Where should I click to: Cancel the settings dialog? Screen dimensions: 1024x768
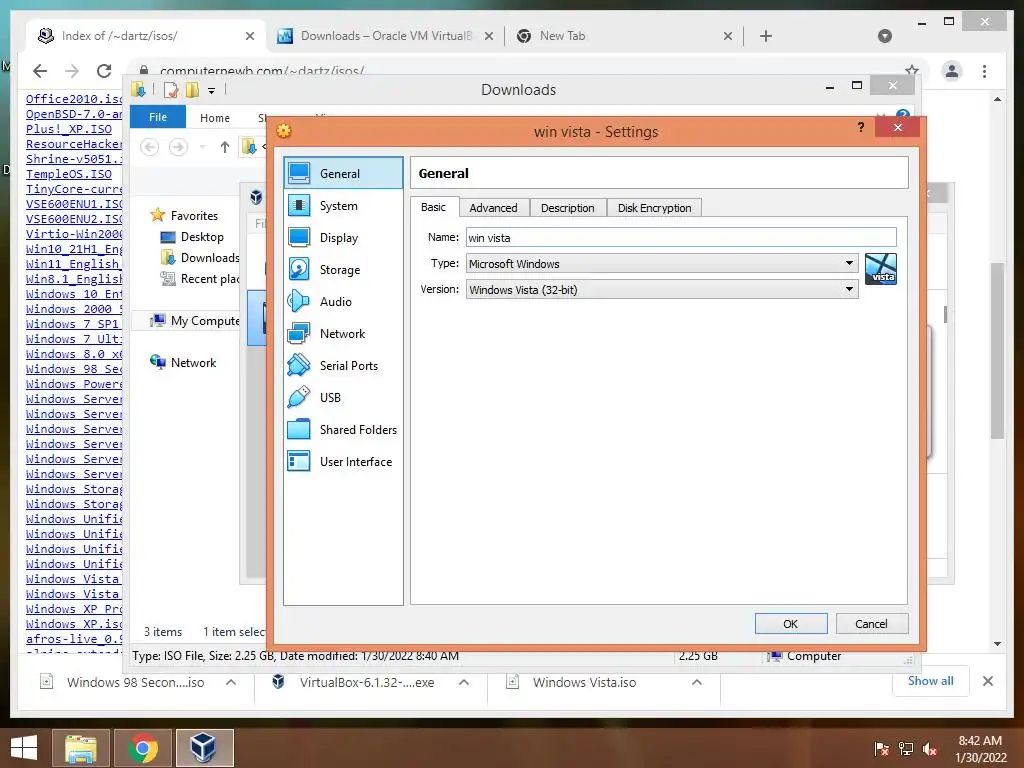pos(872,624)
